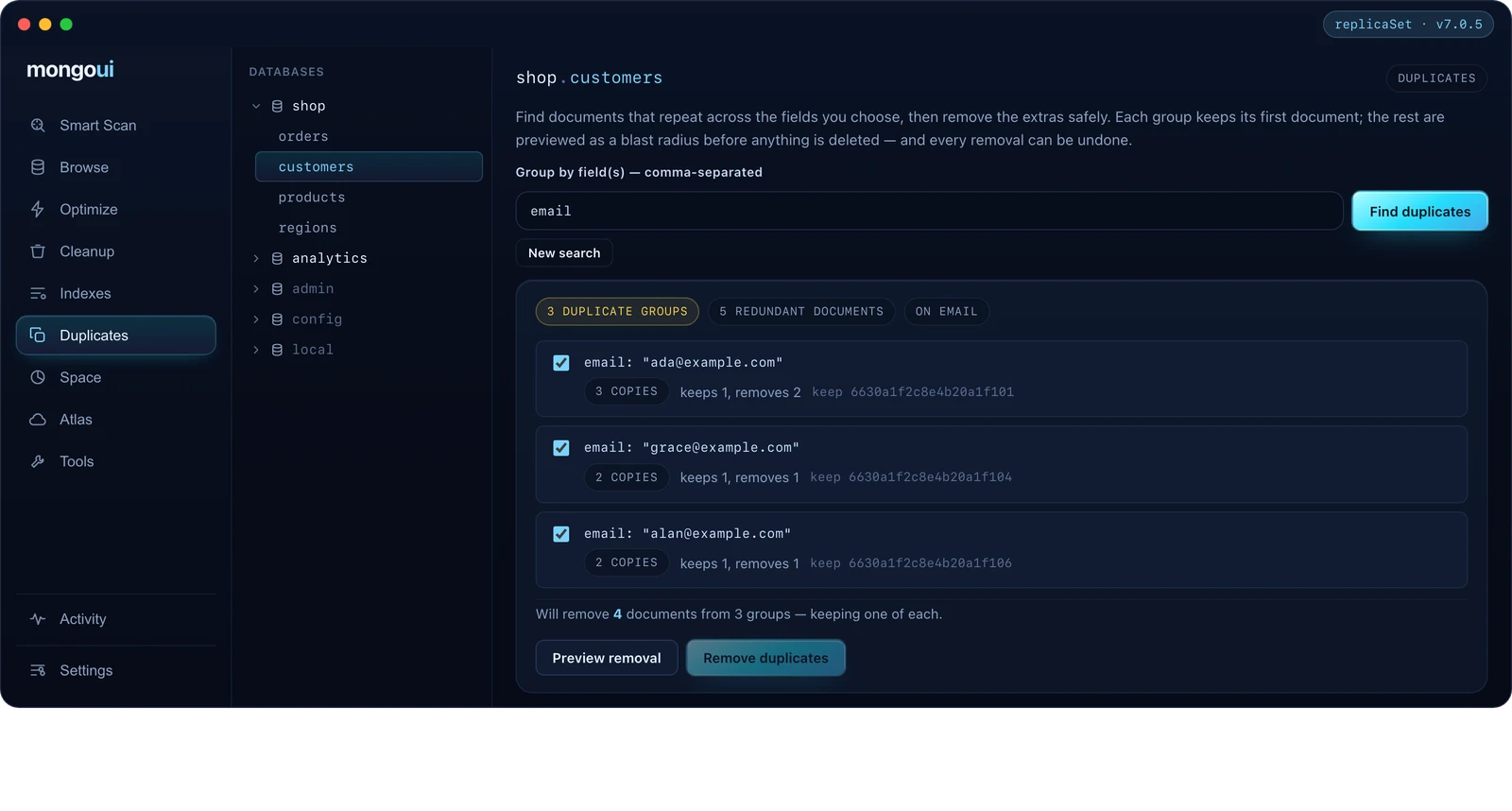Click the 3 COPIES badge for ada
This screenshot has width=1512, height=811.
pyautogui.click(x=627, y=391)
